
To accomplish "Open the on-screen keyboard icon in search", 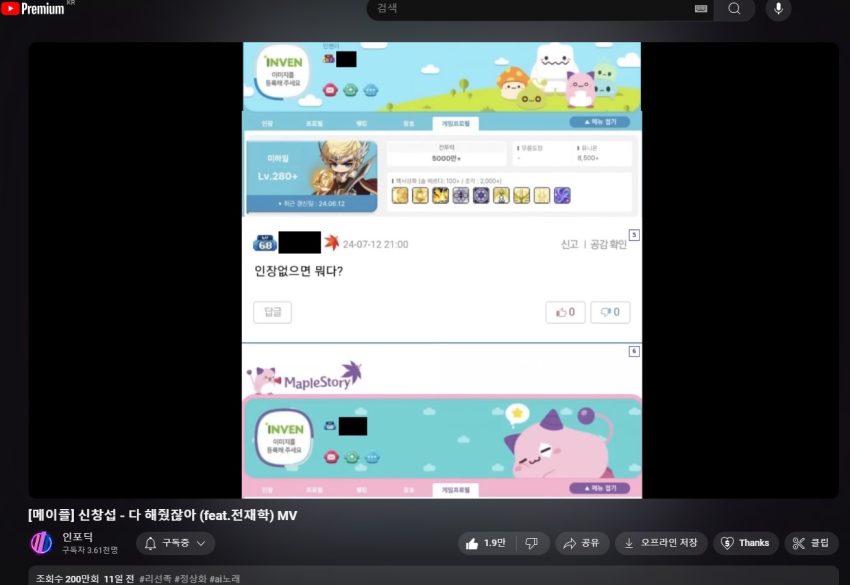I will point(700,9).
